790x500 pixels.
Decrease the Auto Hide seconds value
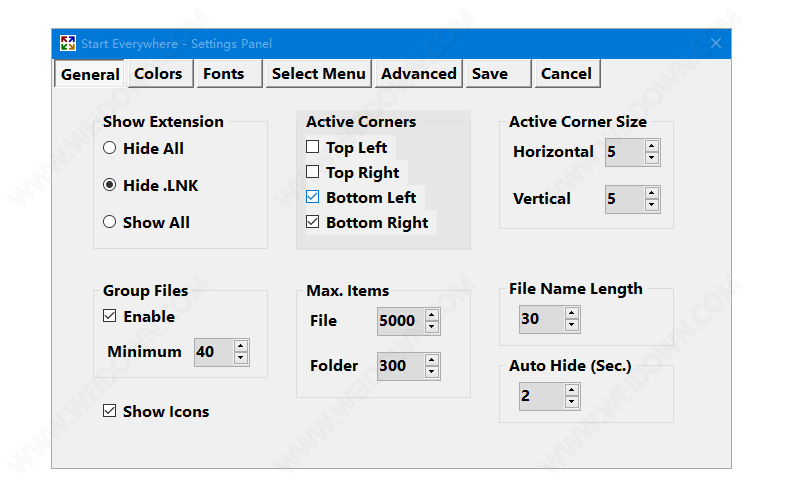coord(572,402)
